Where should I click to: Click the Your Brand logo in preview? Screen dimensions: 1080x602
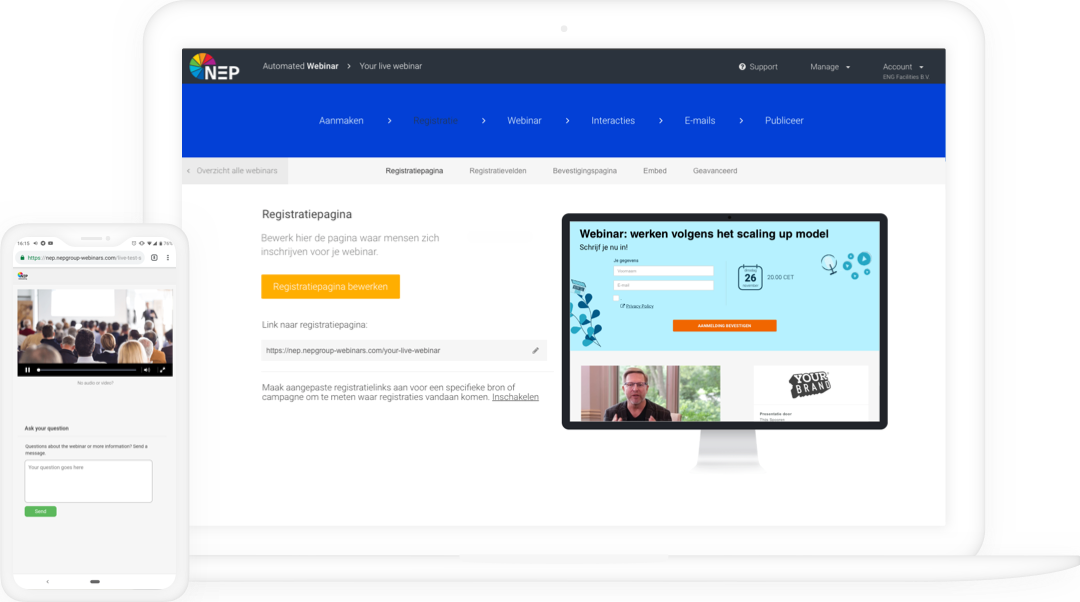coord(810,385)
